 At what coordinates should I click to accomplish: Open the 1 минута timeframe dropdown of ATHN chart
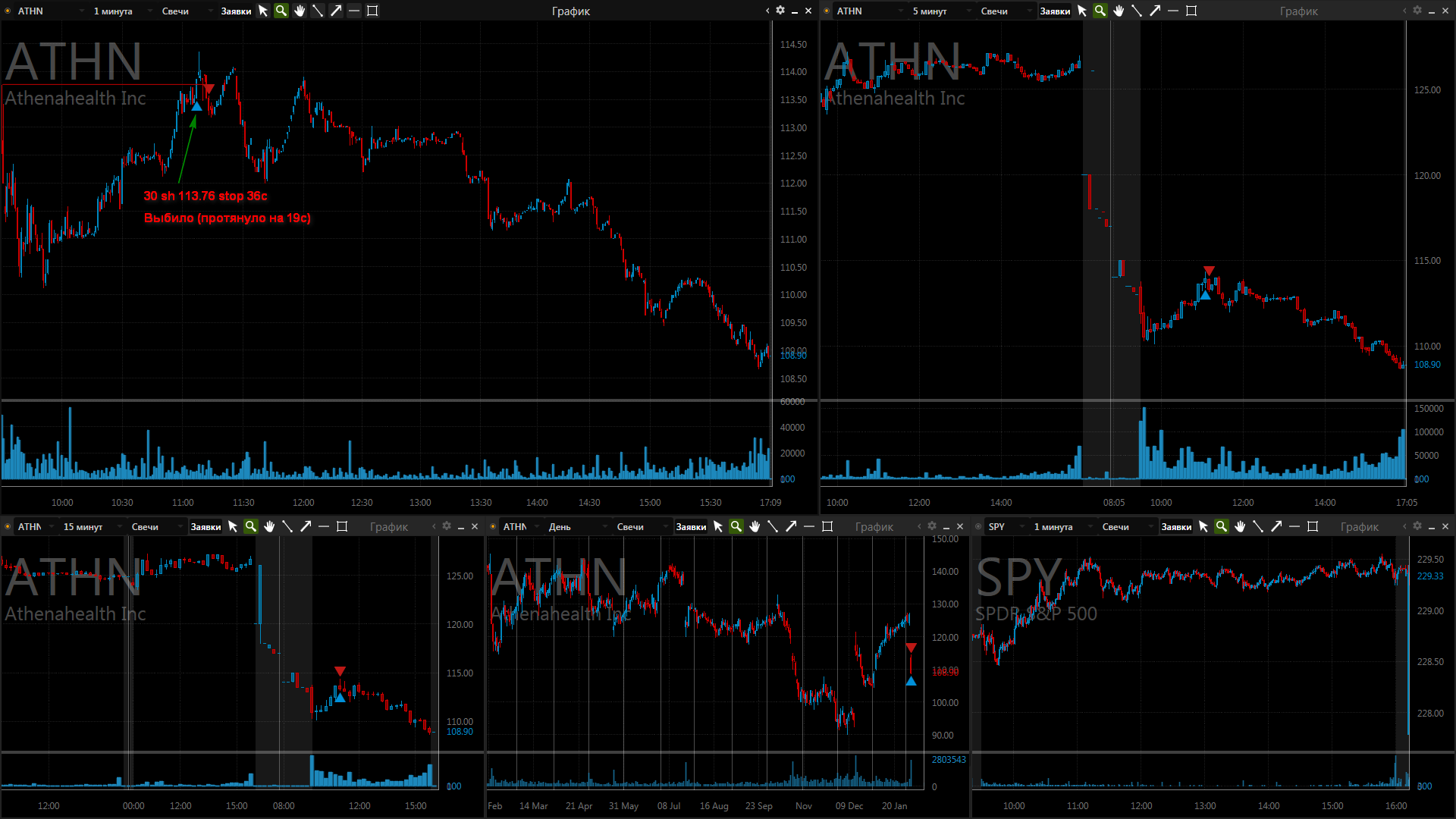point(121,11)
